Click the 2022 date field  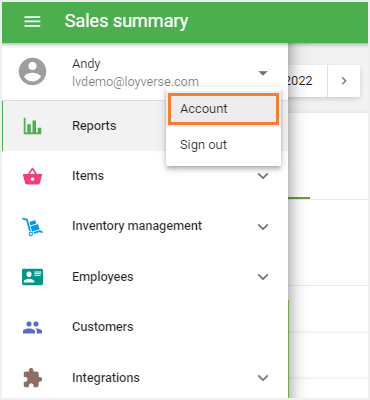click(307, 81)
